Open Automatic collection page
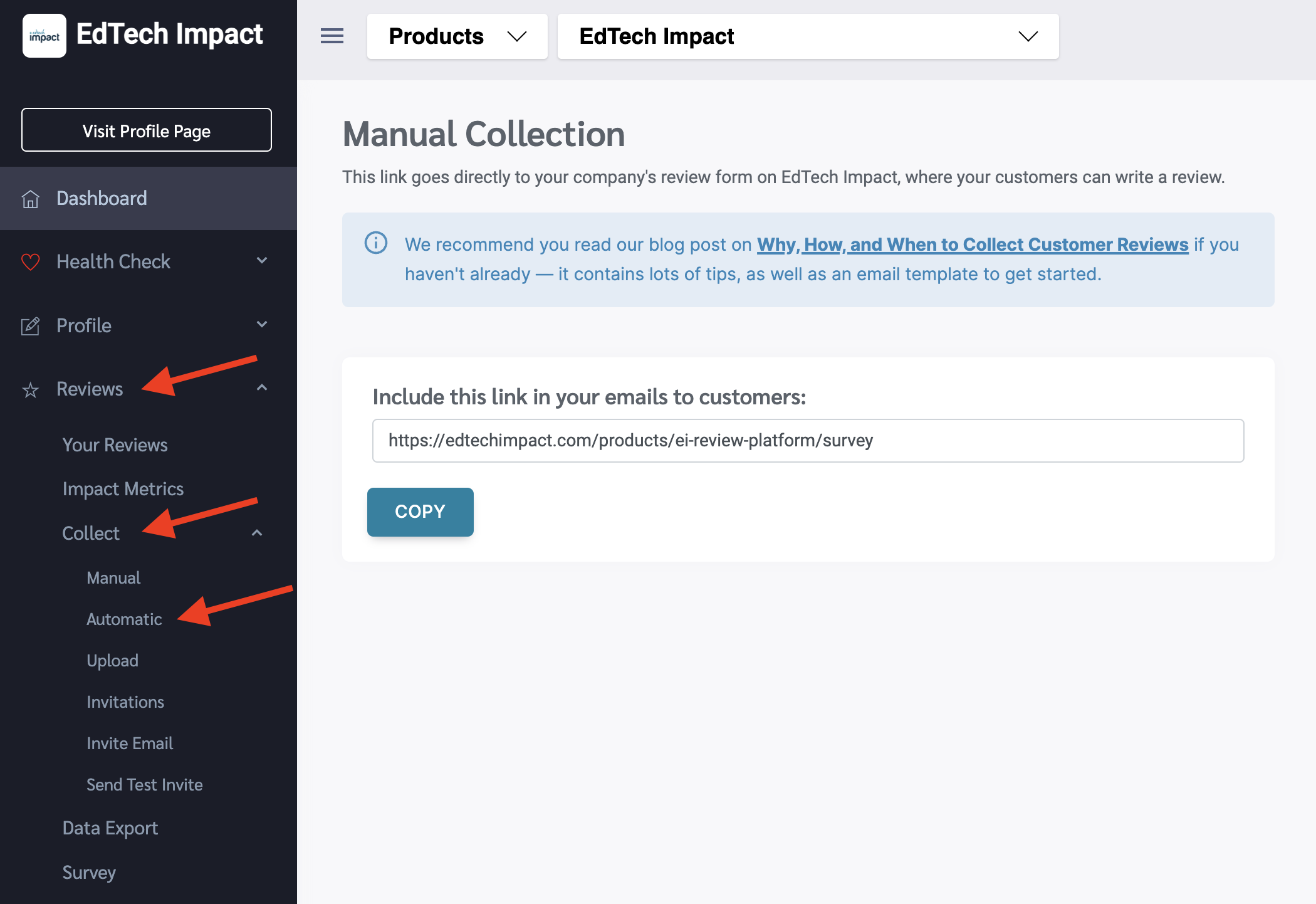This screenshot has height=904, width=1316. tap(125, 619)
